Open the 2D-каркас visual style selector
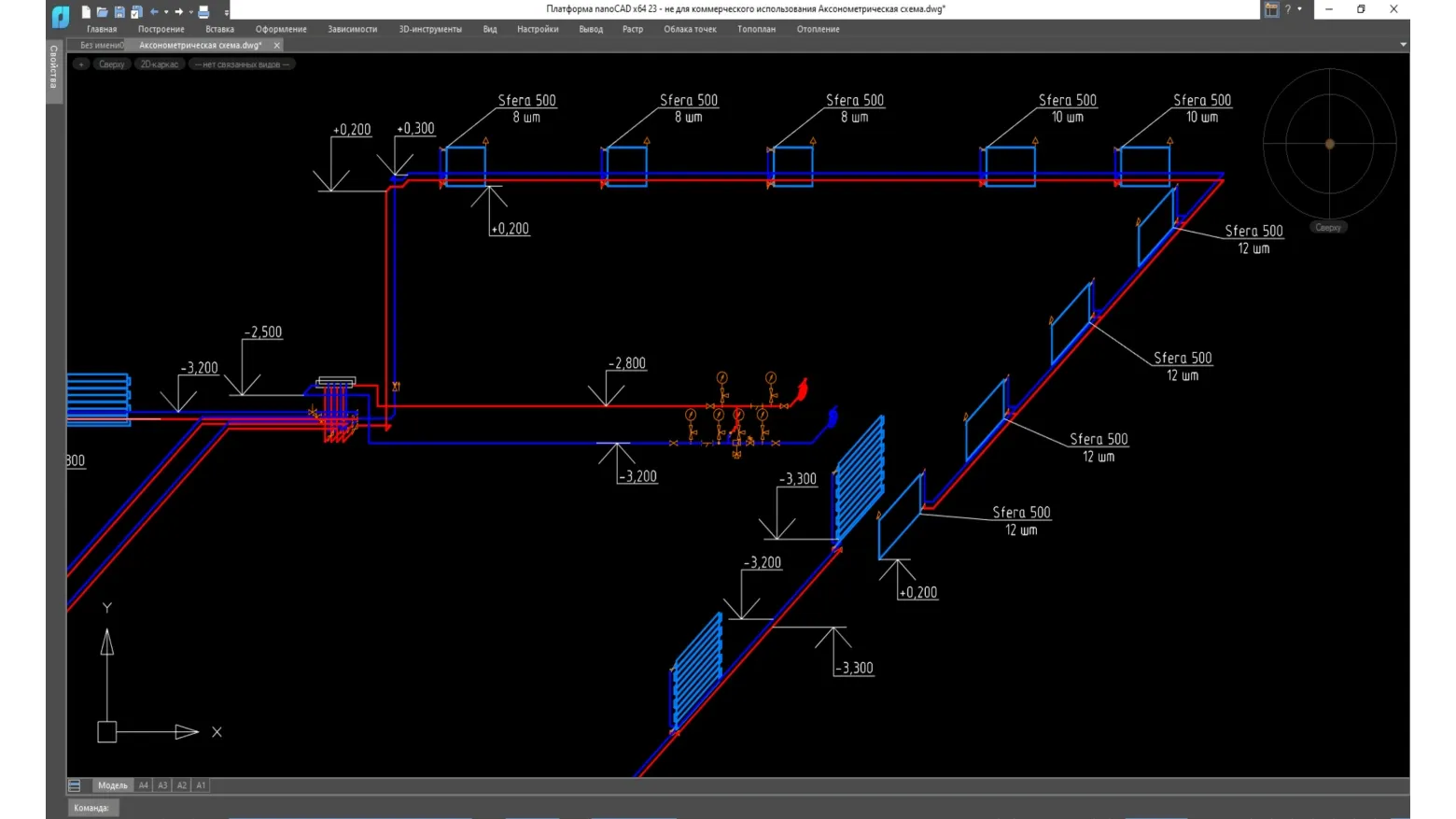Screen dimensions: 1456x819 [x=159, y=64]
